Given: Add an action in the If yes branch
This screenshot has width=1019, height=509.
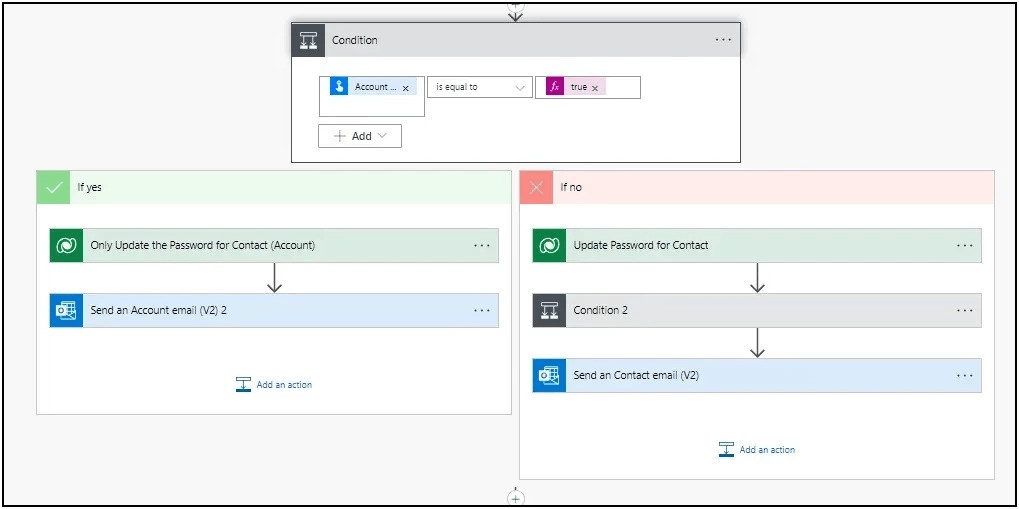Looking at the screenshot, I should coord(274,385).
